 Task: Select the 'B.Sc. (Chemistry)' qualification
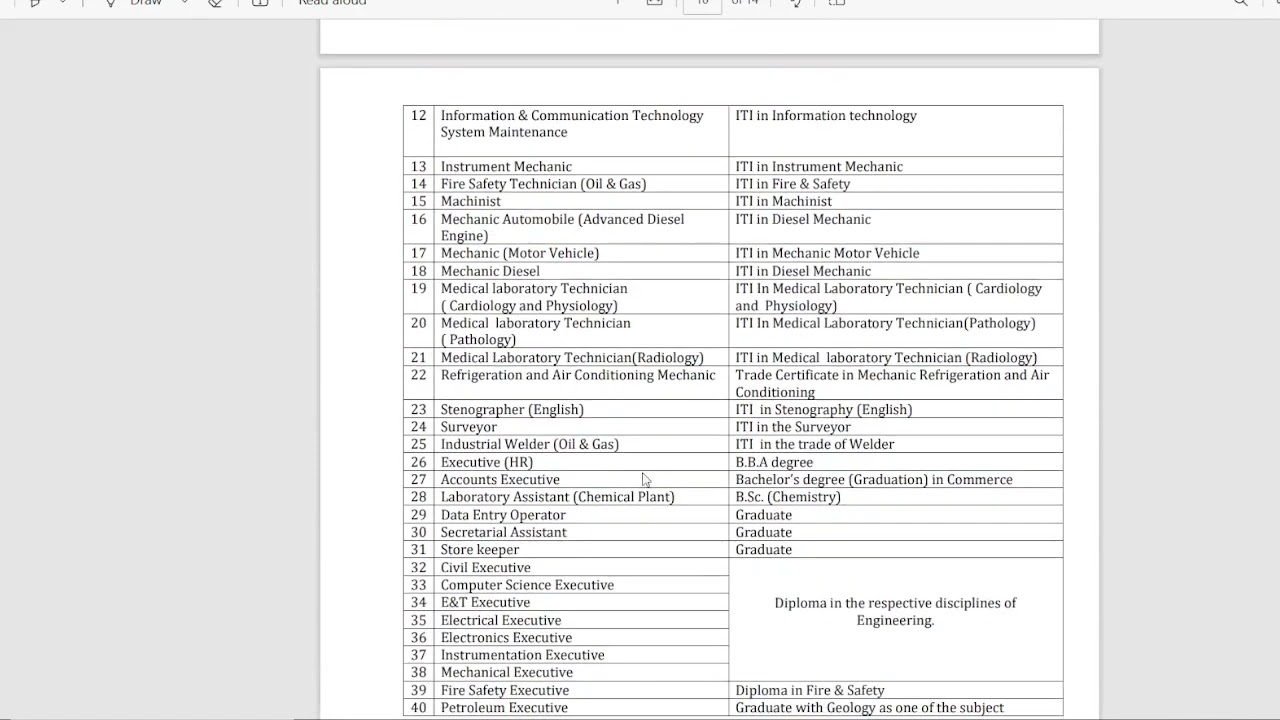point(788,497)
